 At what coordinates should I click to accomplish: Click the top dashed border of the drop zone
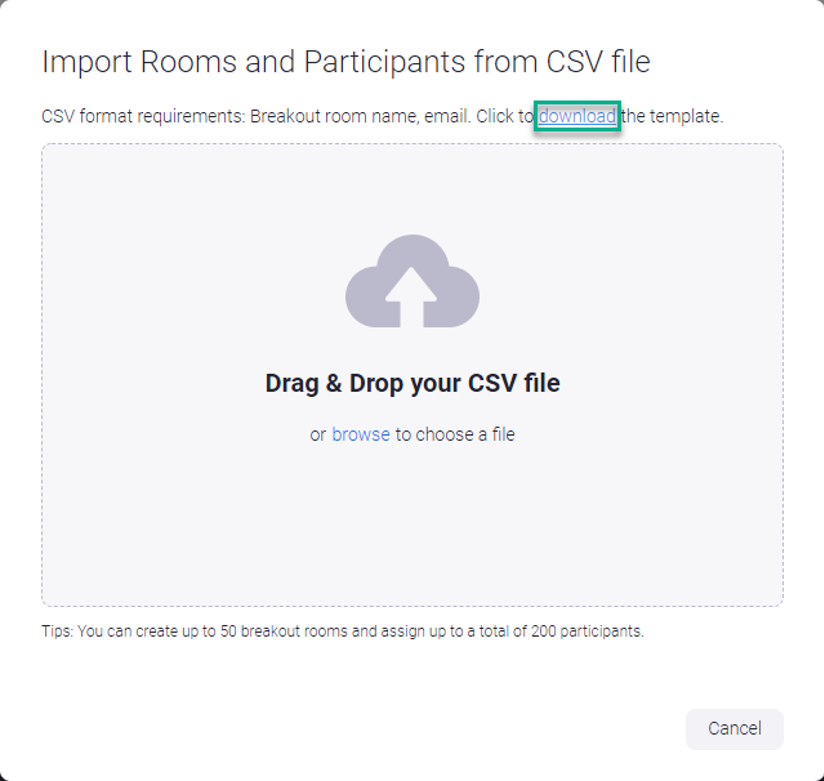point(412,144)
